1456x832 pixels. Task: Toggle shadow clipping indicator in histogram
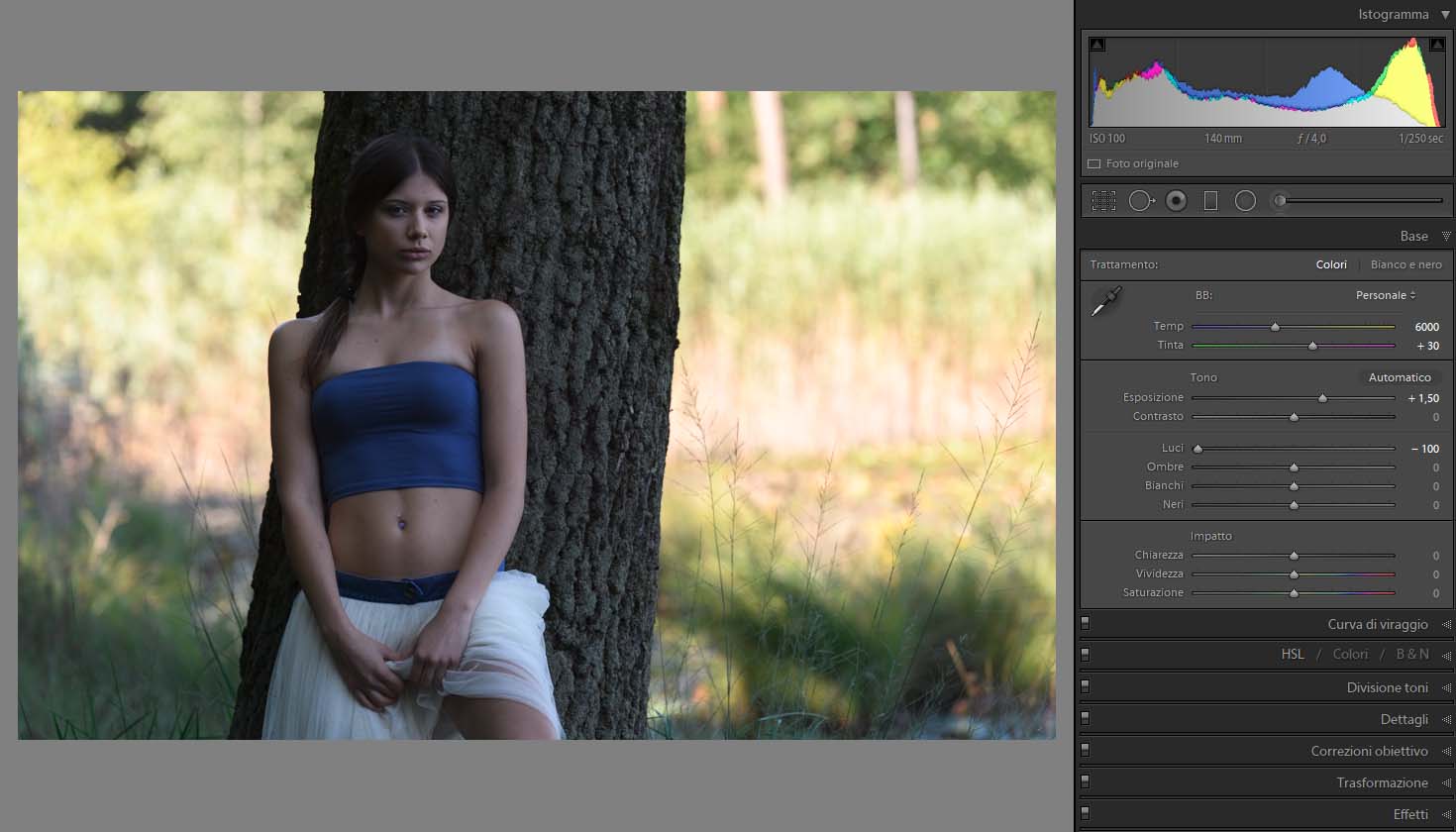coord(1096,45)
